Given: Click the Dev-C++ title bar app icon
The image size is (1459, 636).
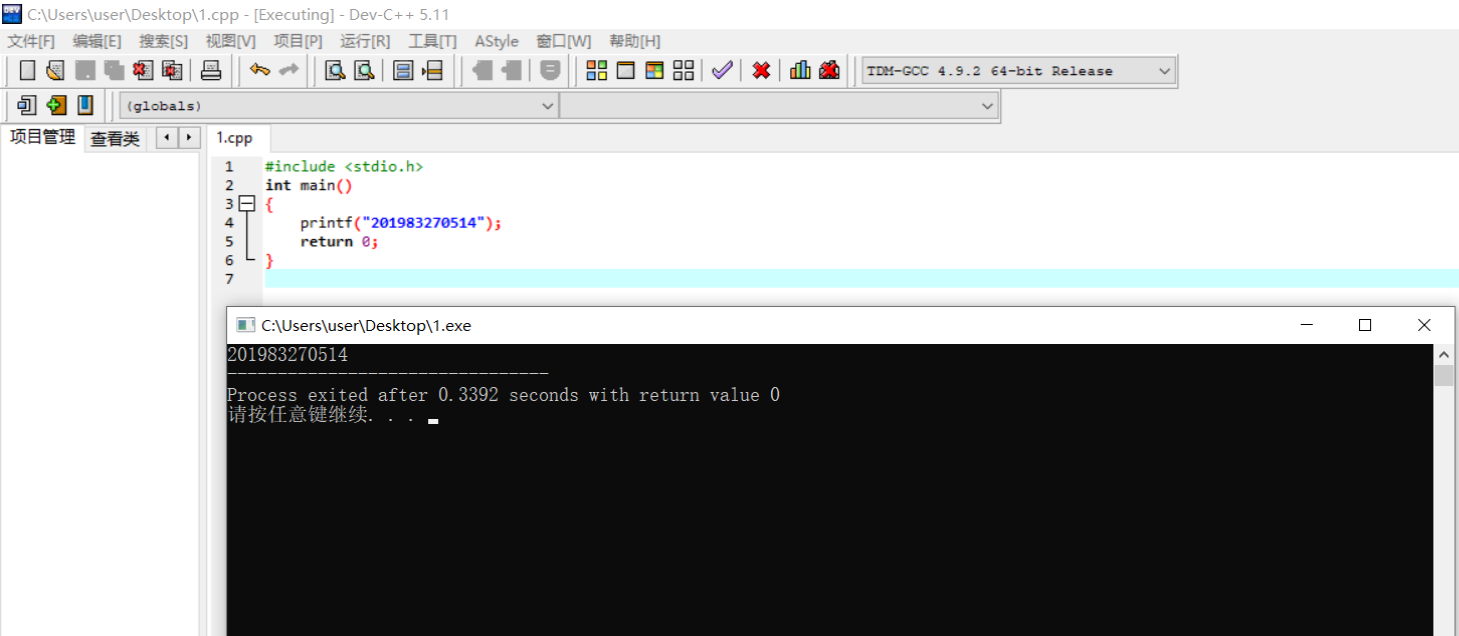Looking at the screenshot, I should coord(12,14).
